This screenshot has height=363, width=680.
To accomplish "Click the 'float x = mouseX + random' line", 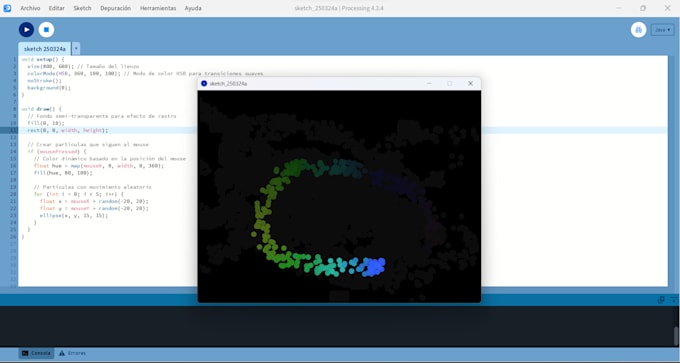I will pos(94,201).
